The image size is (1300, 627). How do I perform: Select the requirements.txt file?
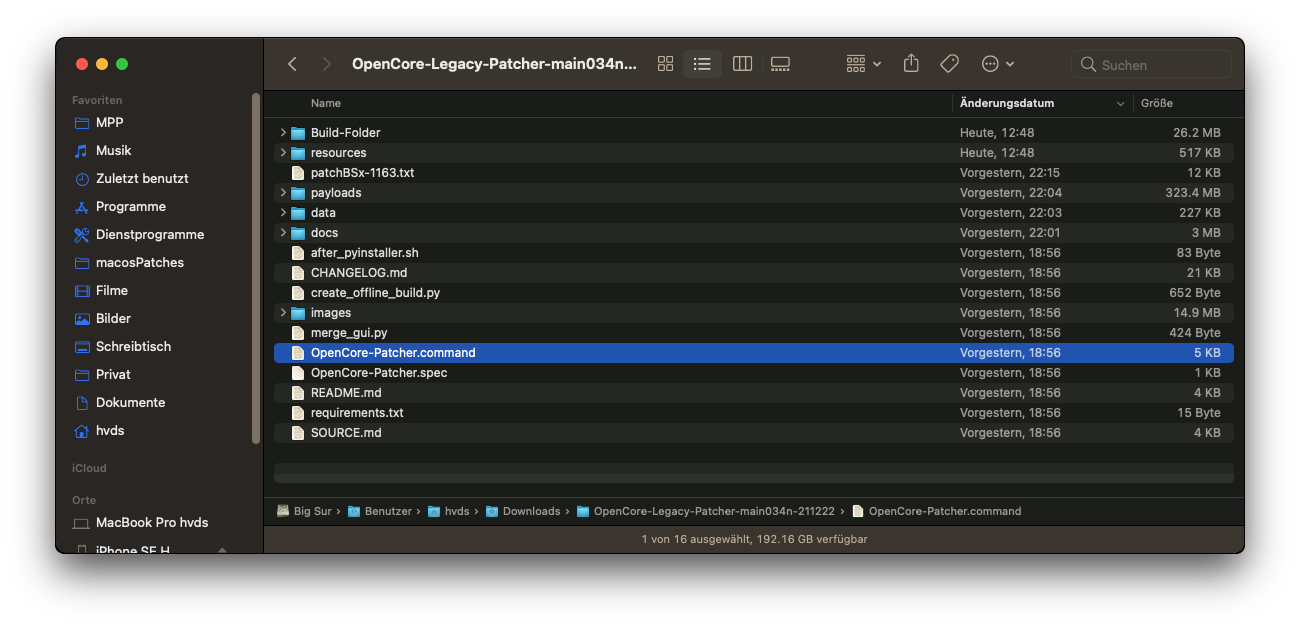point(754,413)
